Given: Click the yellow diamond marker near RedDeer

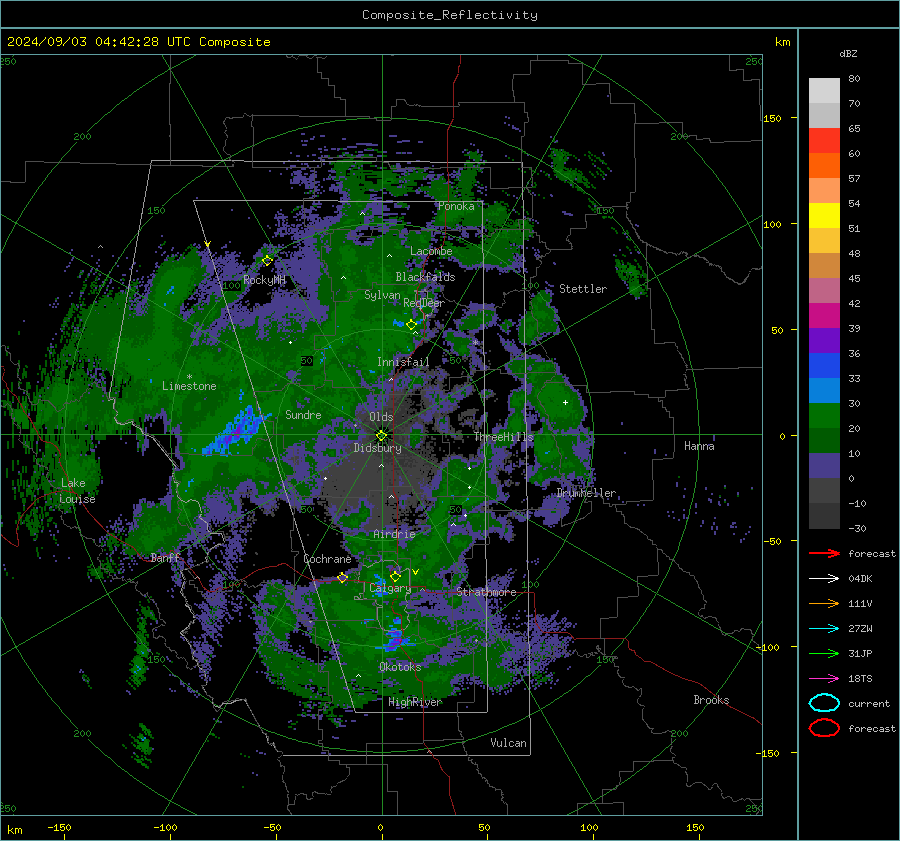Looking at the screenshot, I should coord(411,325).
